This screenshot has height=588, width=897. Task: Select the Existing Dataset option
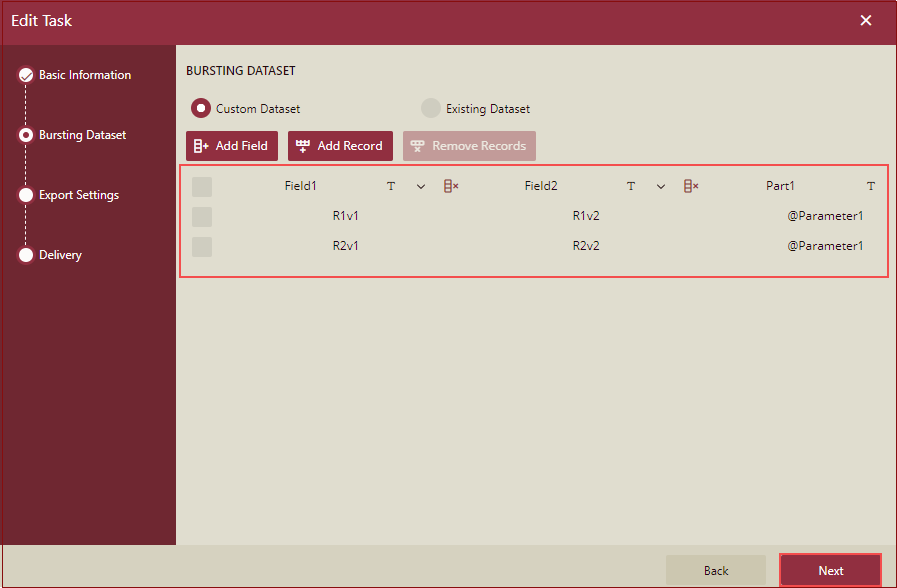(431, 108)
